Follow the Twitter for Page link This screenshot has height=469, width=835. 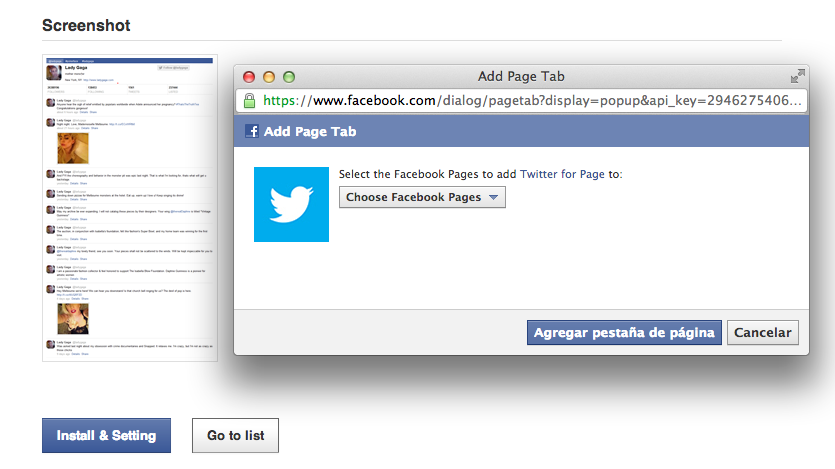(x=562, y=174)
